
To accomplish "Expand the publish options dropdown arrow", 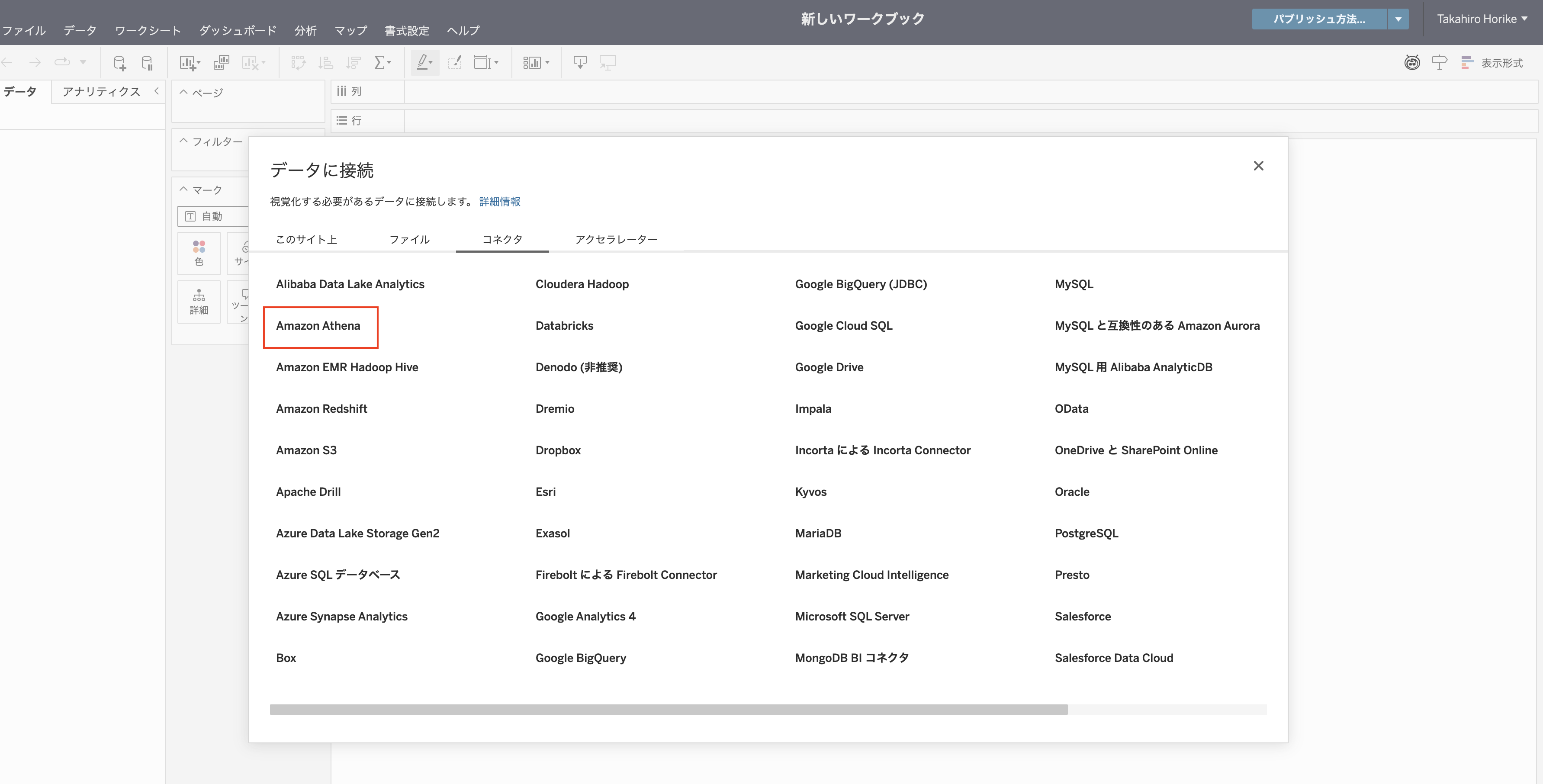I will pos(1398,19).
